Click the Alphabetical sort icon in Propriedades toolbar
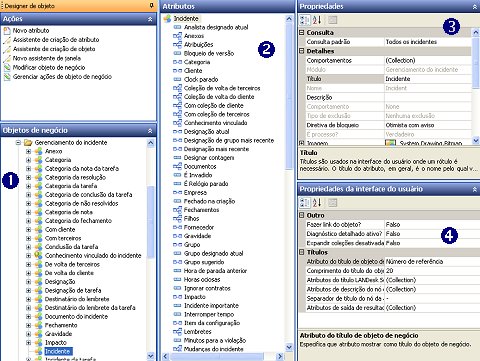 (317, 20)
